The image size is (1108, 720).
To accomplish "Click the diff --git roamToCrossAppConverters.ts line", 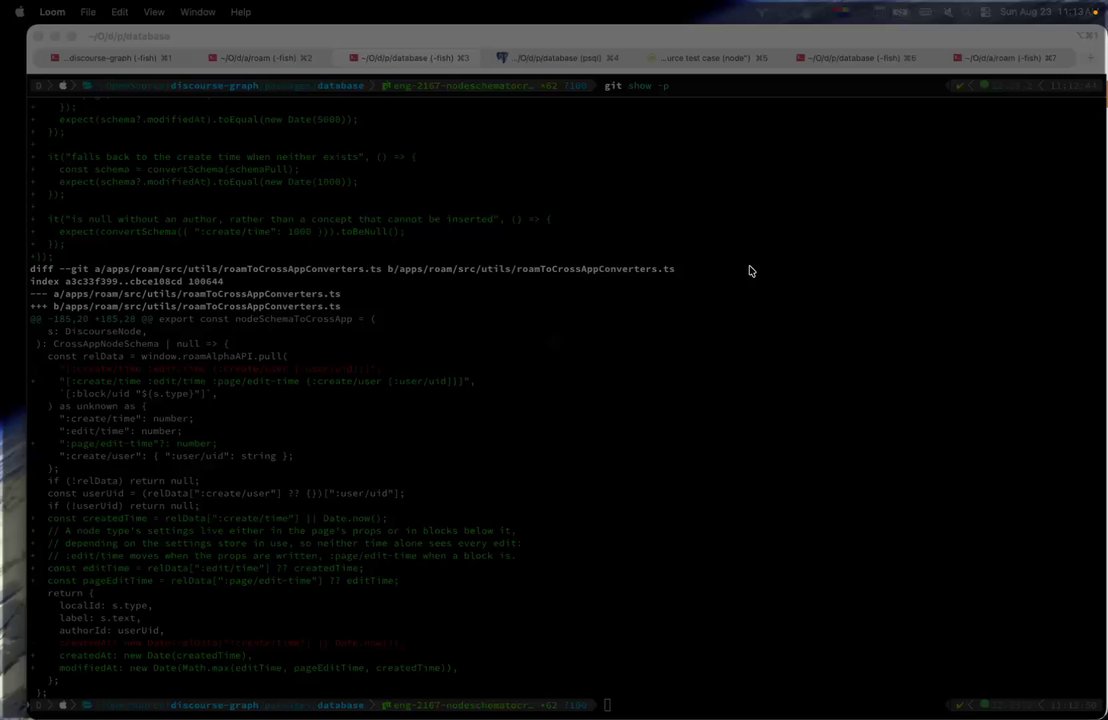I will [352, 268].
